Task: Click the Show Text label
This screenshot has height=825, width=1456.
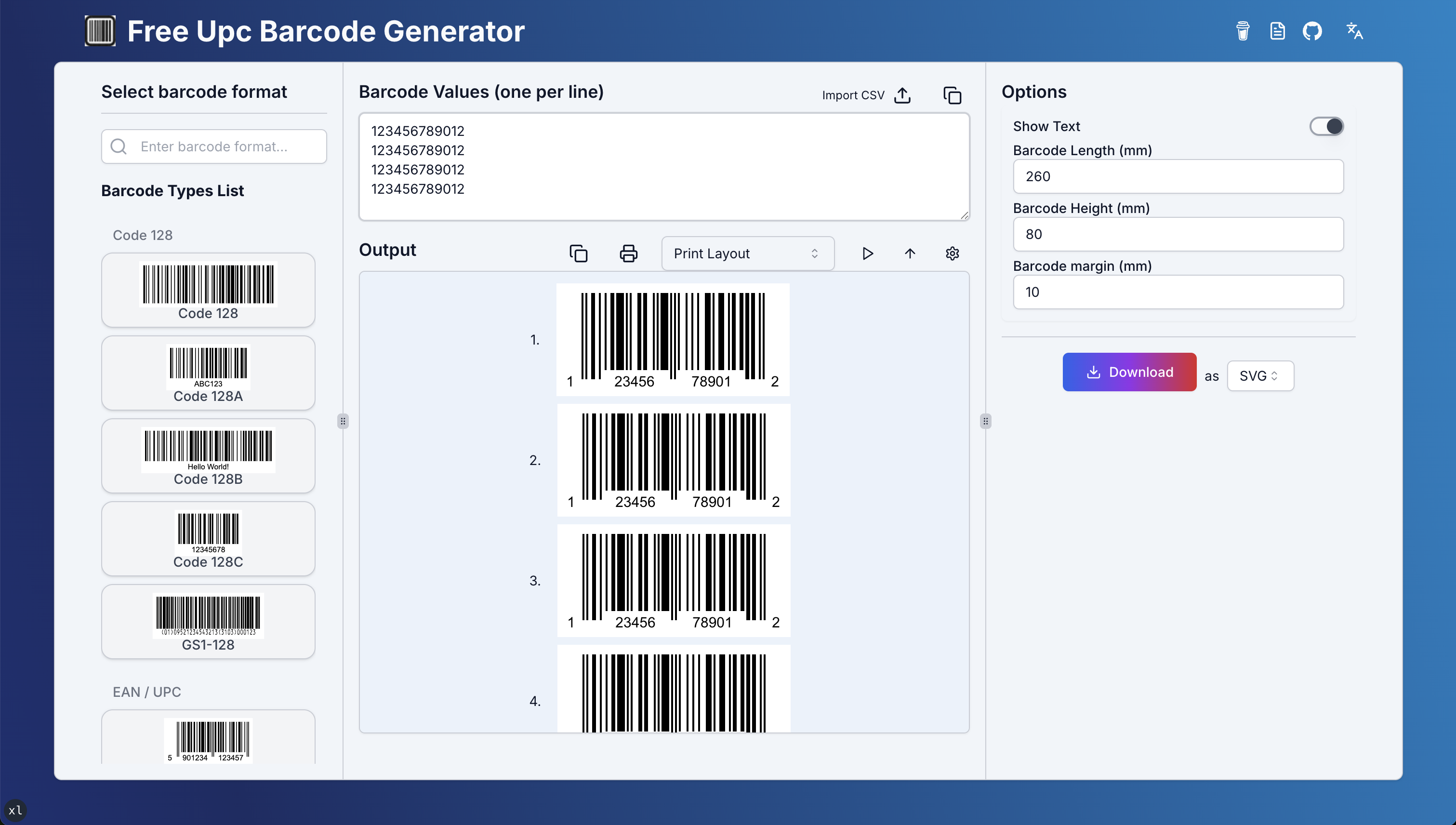Action: tap(1046, 126)
